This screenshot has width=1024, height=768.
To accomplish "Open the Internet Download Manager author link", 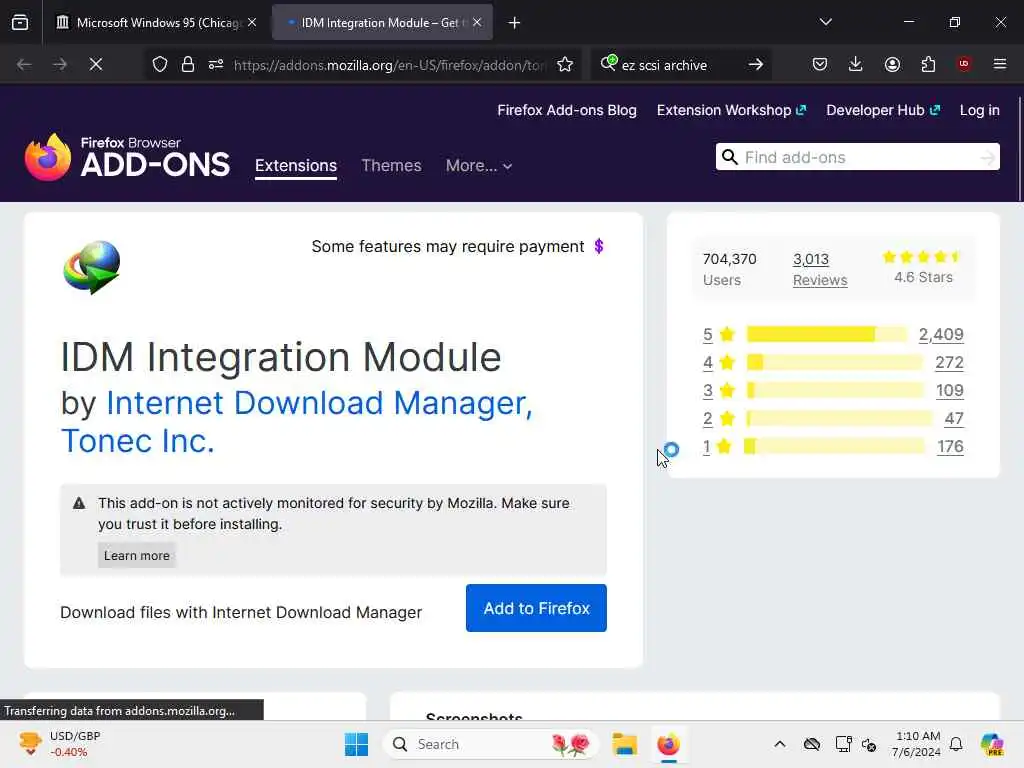I will coord(319,402).
